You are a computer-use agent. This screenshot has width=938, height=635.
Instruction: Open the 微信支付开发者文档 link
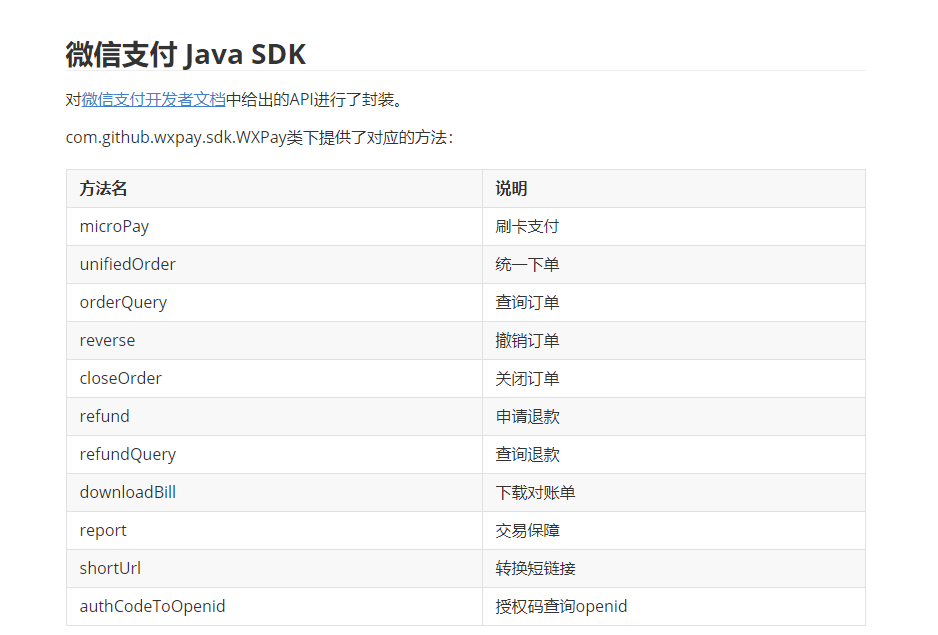pyautogui.click(x=153, y=99)
